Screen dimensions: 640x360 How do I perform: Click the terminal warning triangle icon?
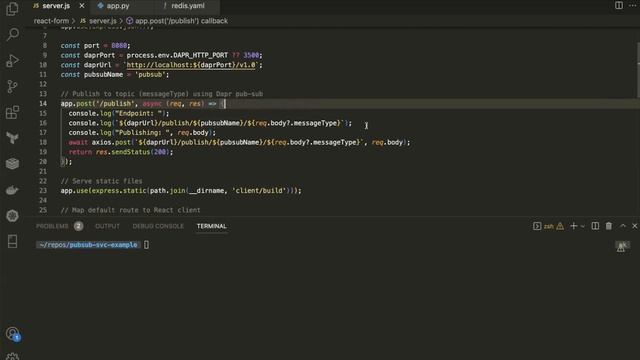click(560, 226)
